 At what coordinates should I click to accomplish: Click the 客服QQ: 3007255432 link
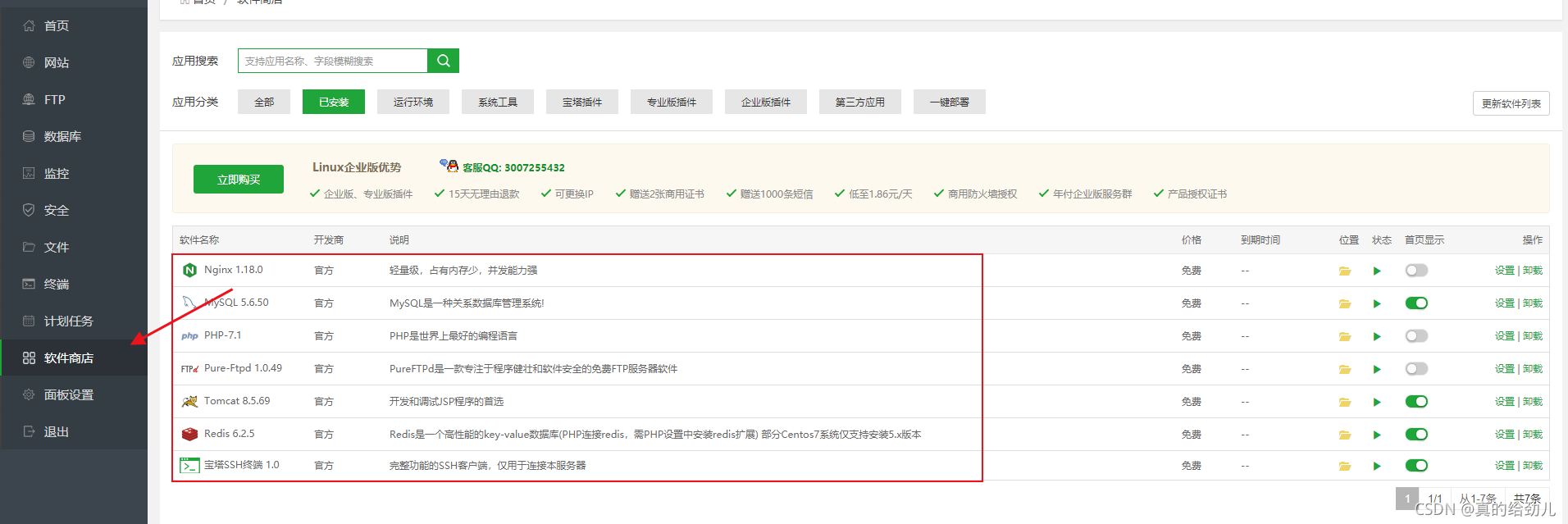(513, 167)
